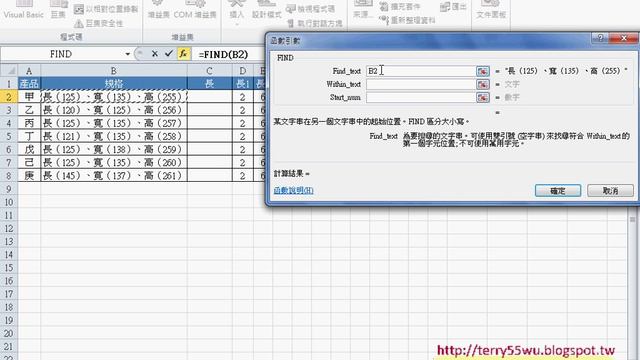
Task: Click the fx Insert Function button
Action: click(183, 53)
